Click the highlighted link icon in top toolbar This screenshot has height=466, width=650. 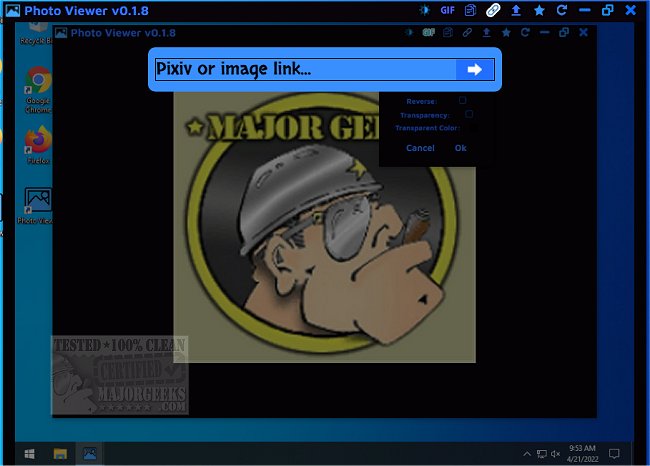pos(493,10)
